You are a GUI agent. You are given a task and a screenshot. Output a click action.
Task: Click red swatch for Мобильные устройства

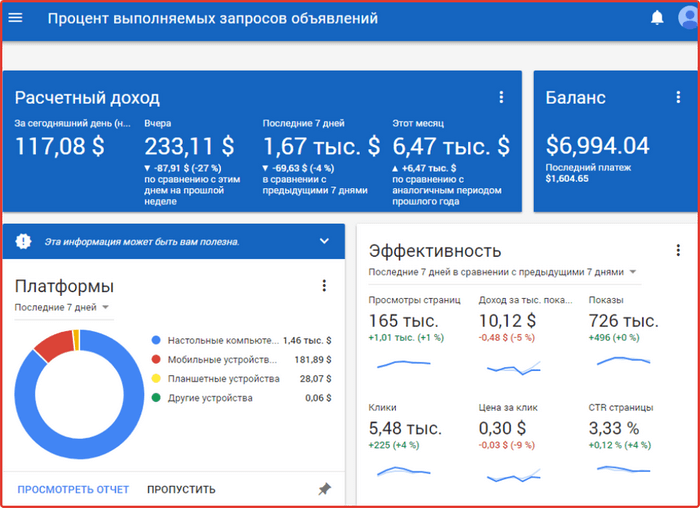pyautogui.click(x=156, y=359)
